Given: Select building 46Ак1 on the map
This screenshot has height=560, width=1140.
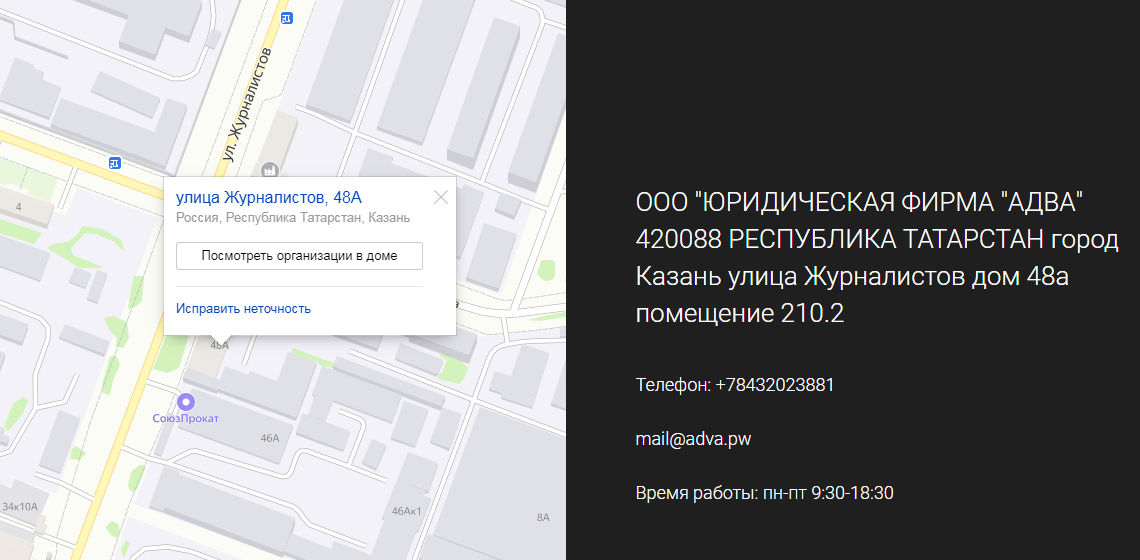Looking at the screenshot, I should 406,511.
